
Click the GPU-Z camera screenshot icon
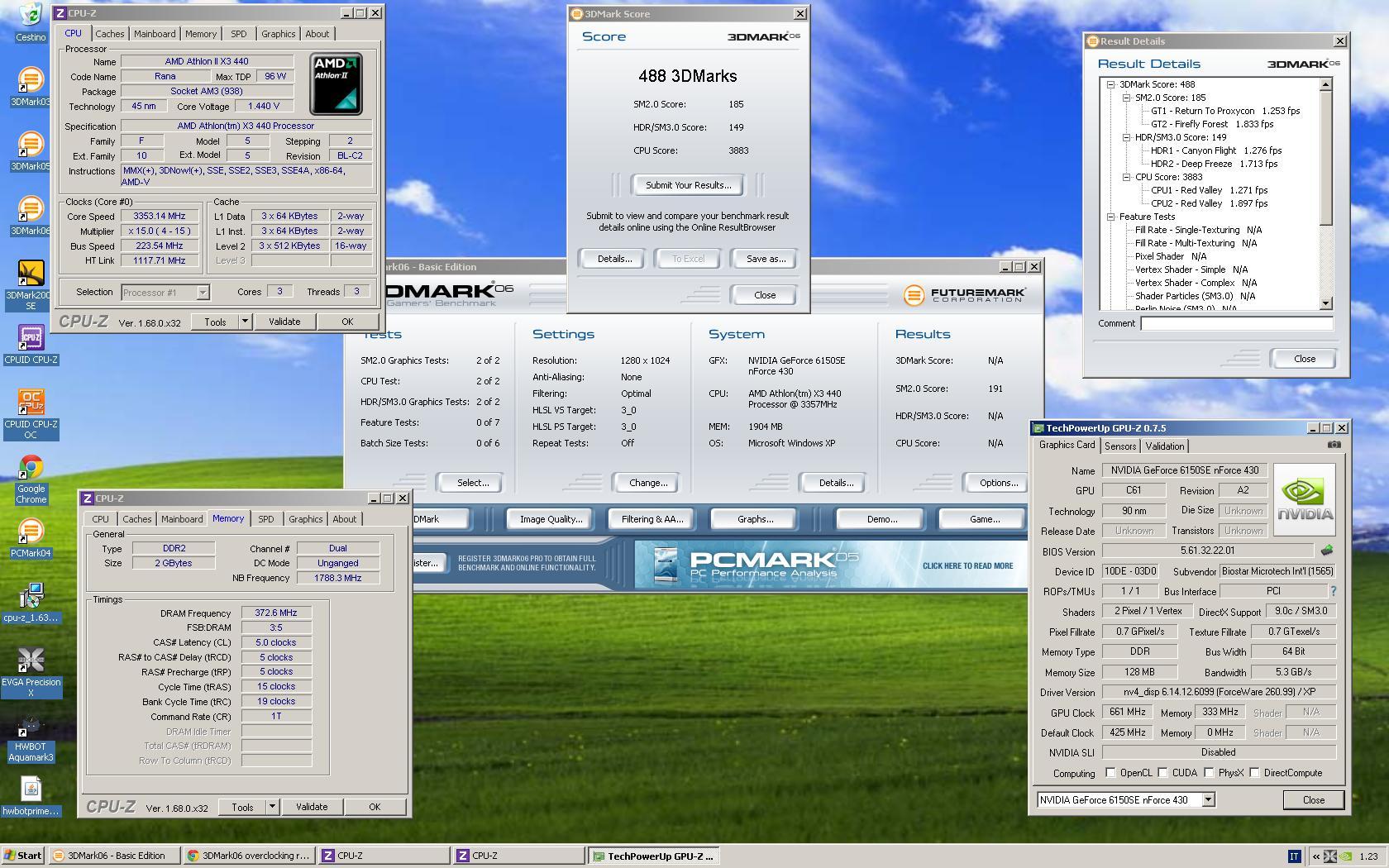click(x=1334, y=445)
